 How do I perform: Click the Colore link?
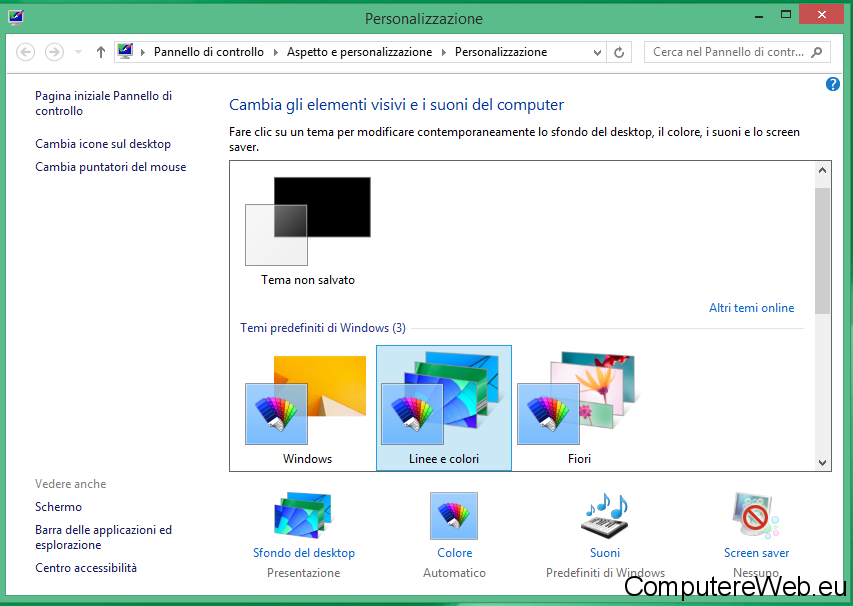point(454,553)
